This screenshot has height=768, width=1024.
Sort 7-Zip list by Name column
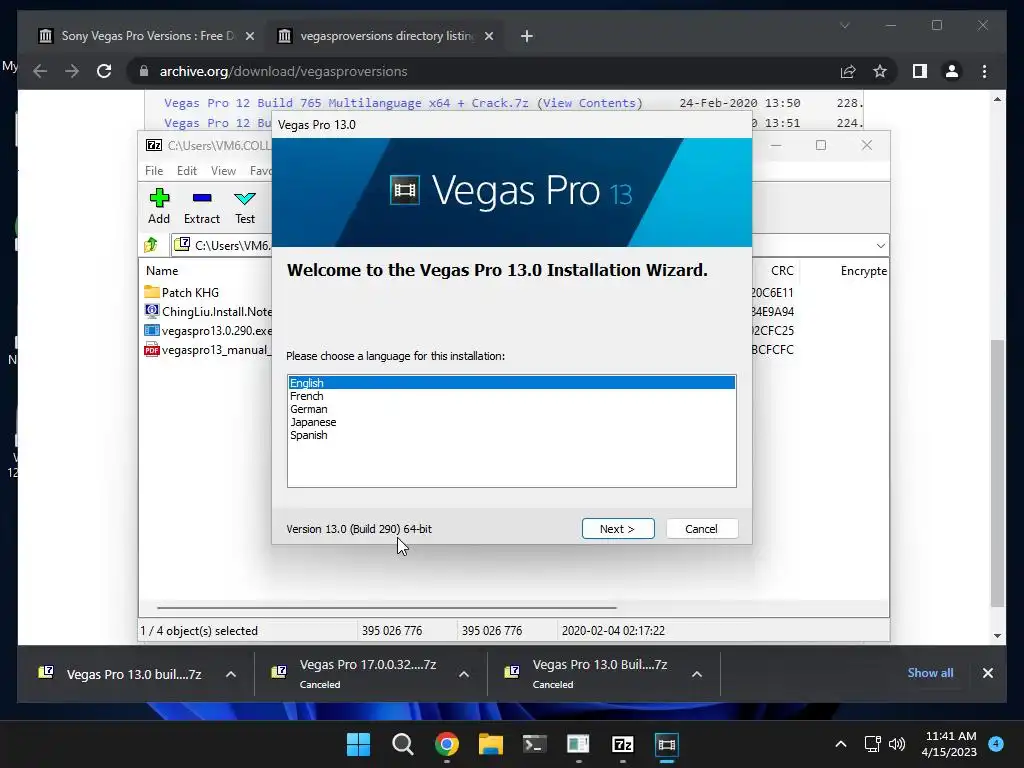[162, 270]
